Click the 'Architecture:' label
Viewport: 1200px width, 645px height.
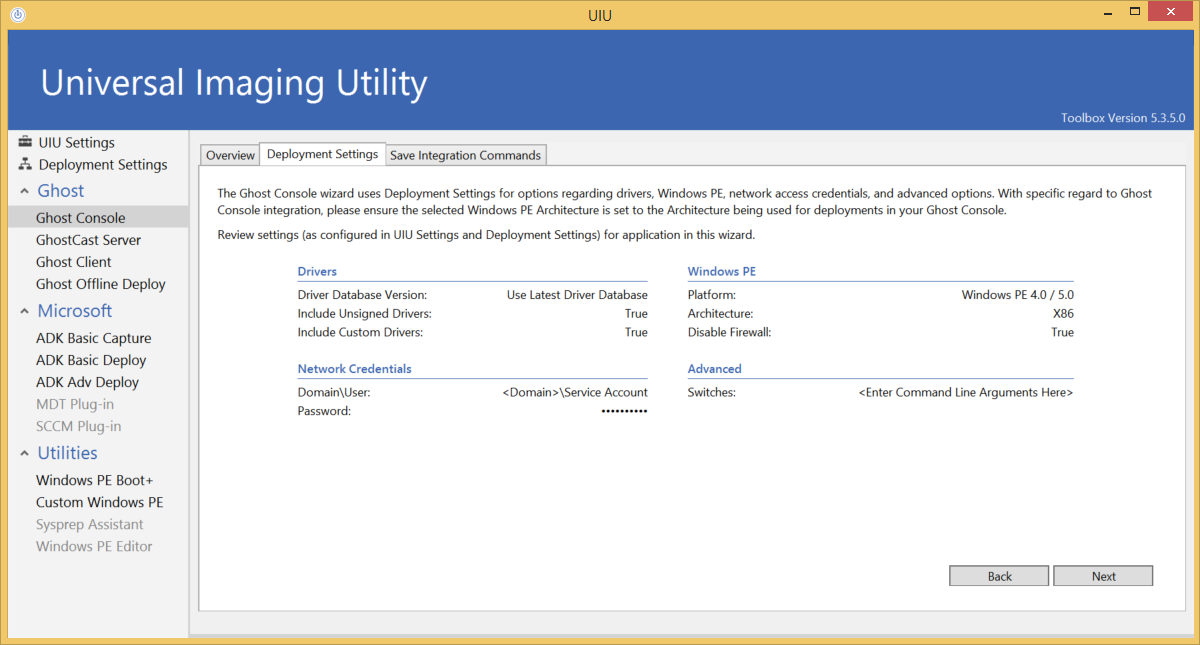coord(720,314)
